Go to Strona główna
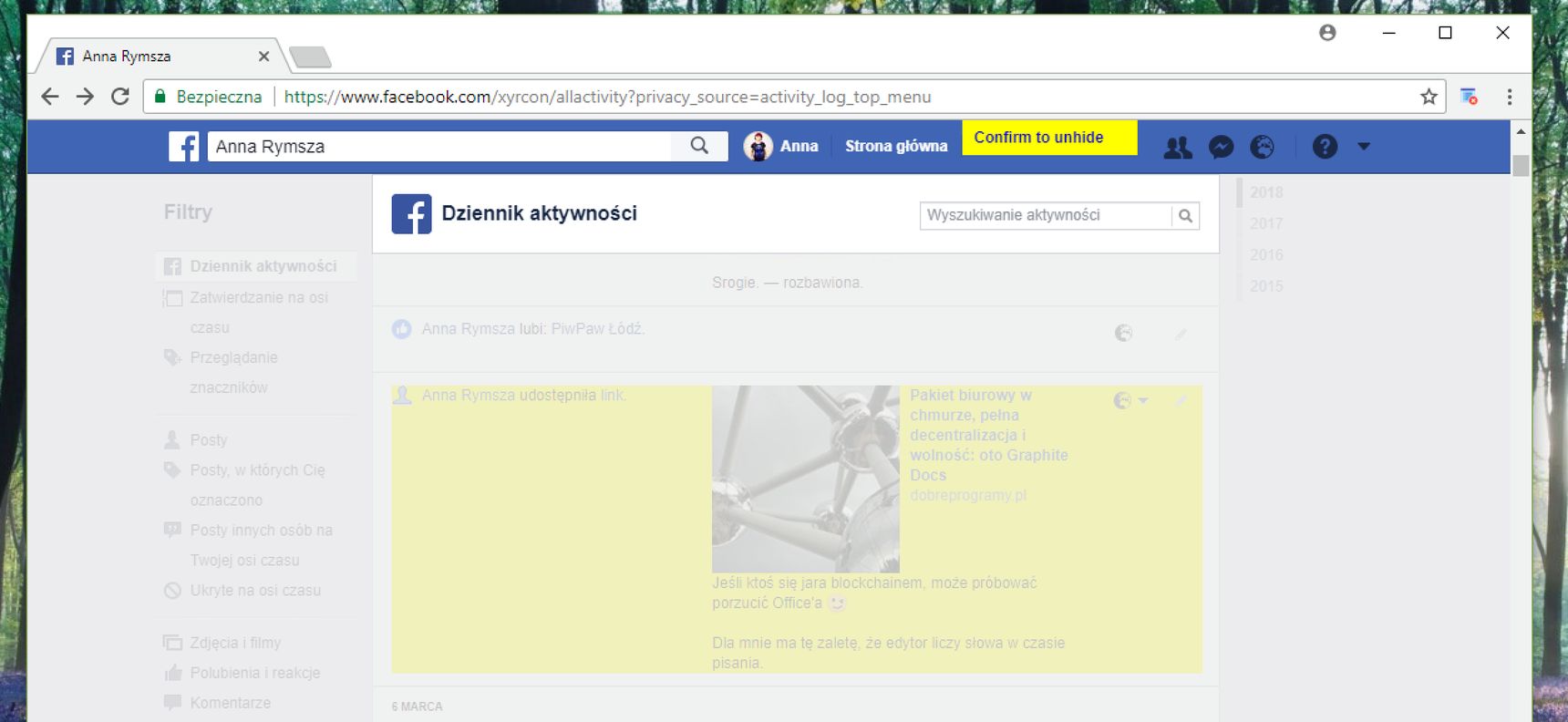1568x722 pixels. tap(896, 146)
